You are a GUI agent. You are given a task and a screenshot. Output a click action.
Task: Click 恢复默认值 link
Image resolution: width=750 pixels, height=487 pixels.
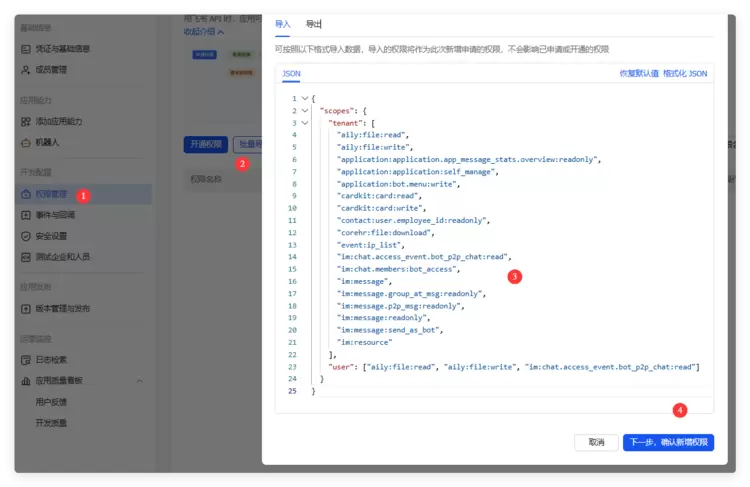[x=639, y=74]
